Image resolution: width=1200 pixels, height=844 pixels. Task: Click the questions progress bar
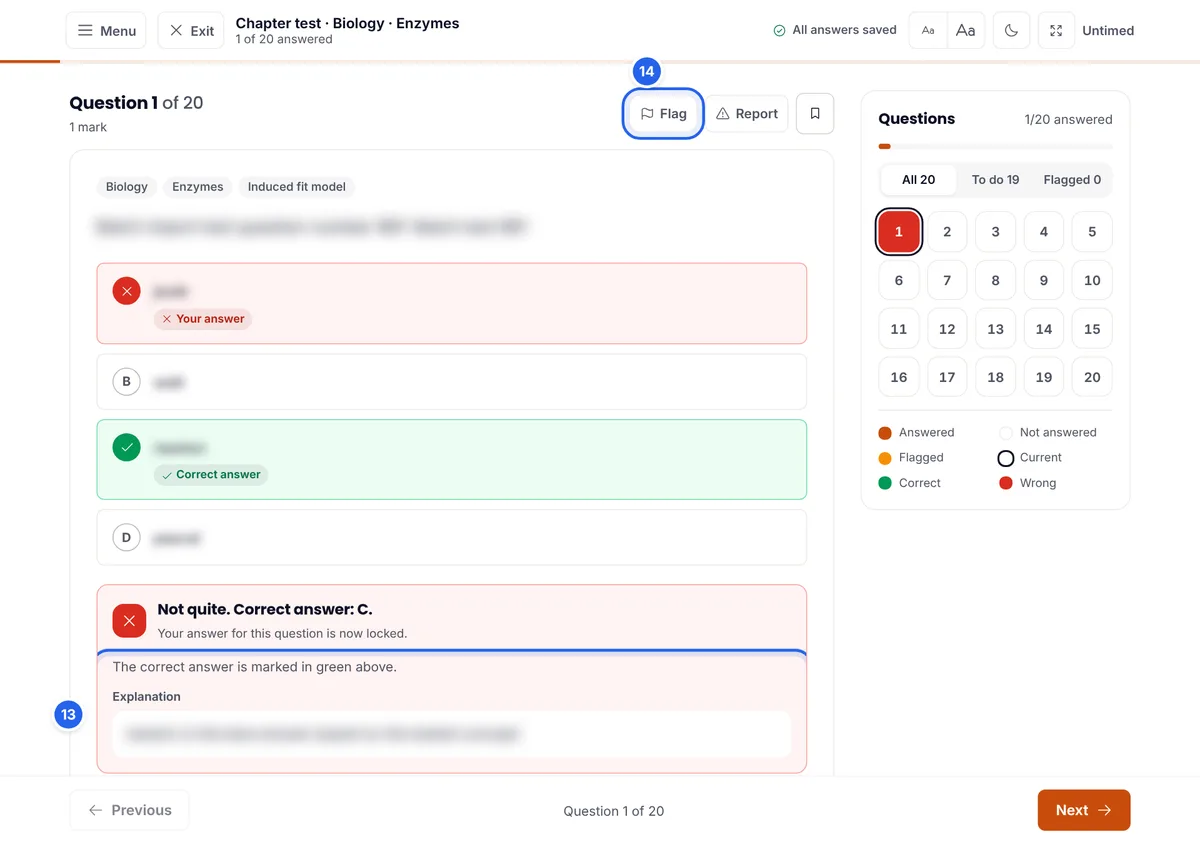[995, 147]
